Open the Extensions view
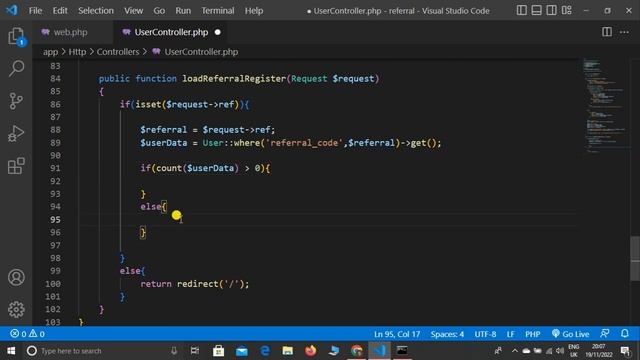The height and width of the screenshot is (360, 640). tap(16, 166)
